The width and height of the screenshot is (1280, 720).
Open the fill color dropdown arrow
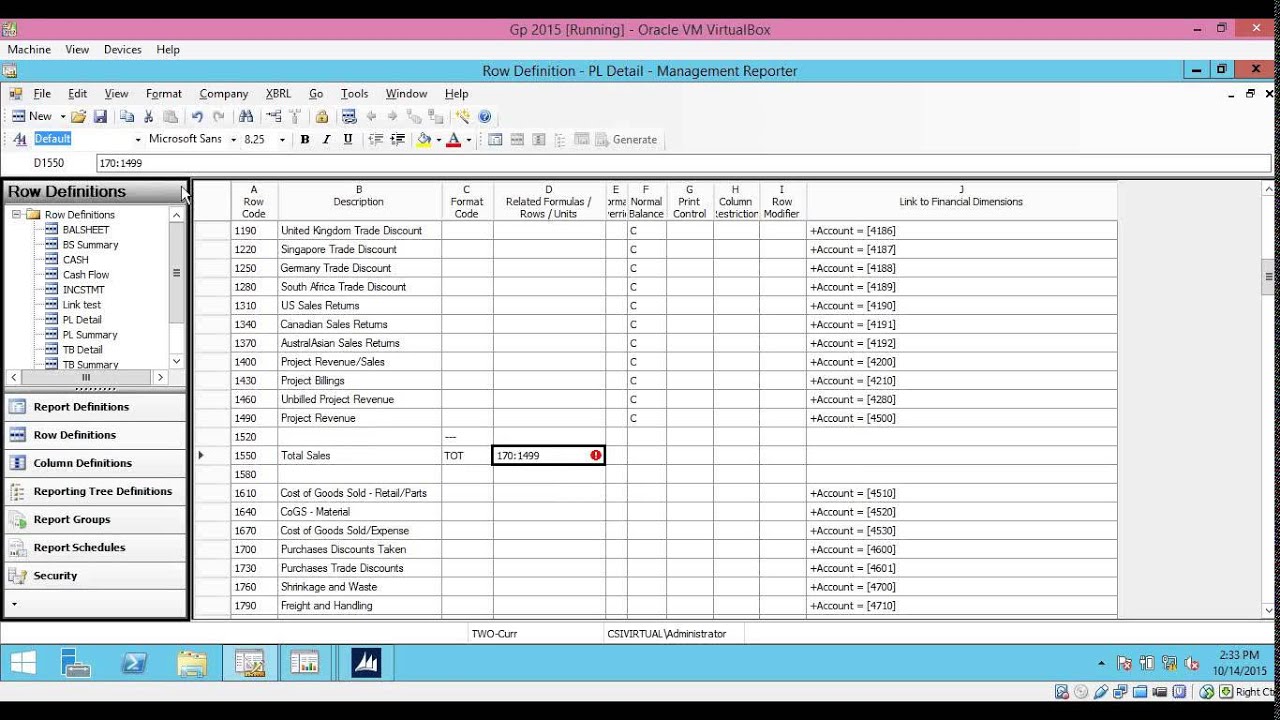[438, 140]
